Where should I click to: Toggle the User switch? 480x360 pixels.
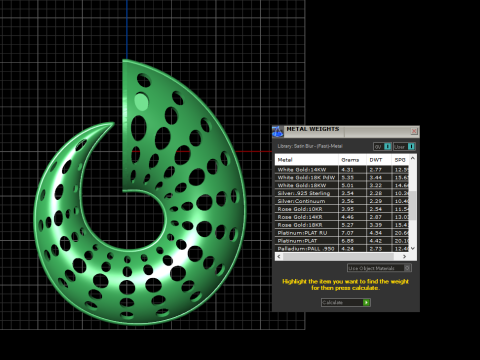pyautogui.click(x=404, y=146)
